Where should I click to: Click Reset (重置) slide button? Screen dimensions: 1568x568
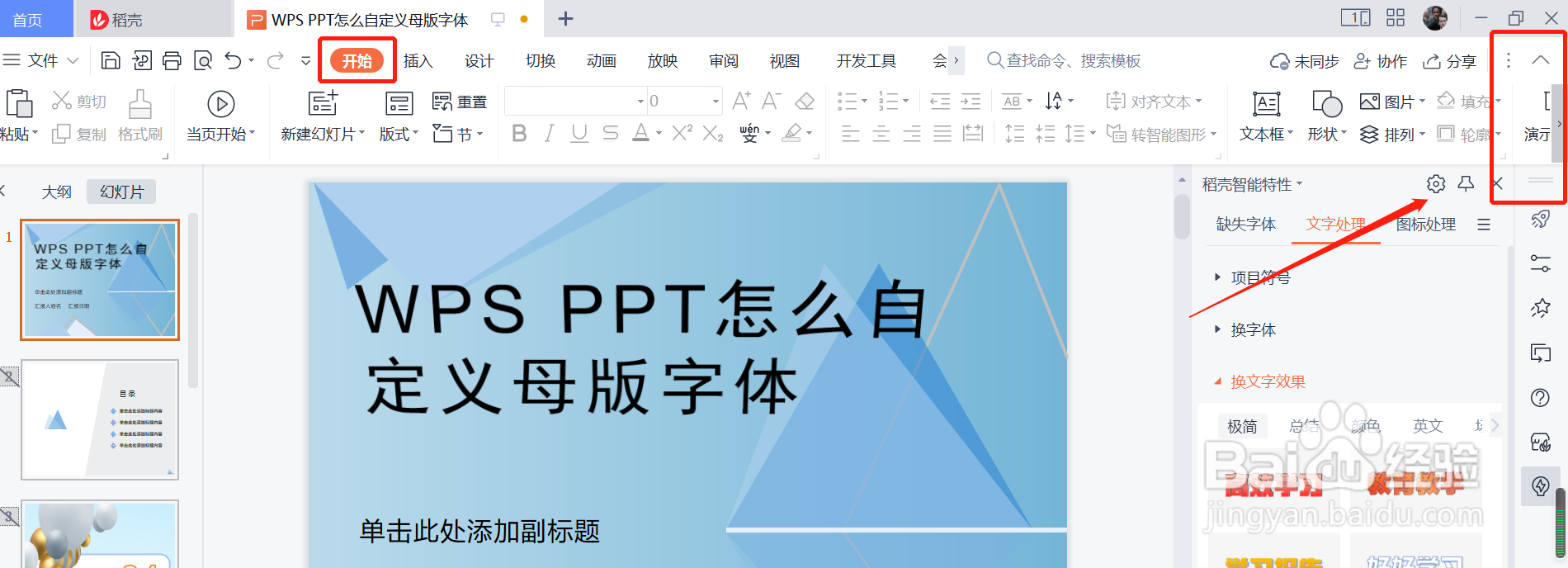coord(460,102)
